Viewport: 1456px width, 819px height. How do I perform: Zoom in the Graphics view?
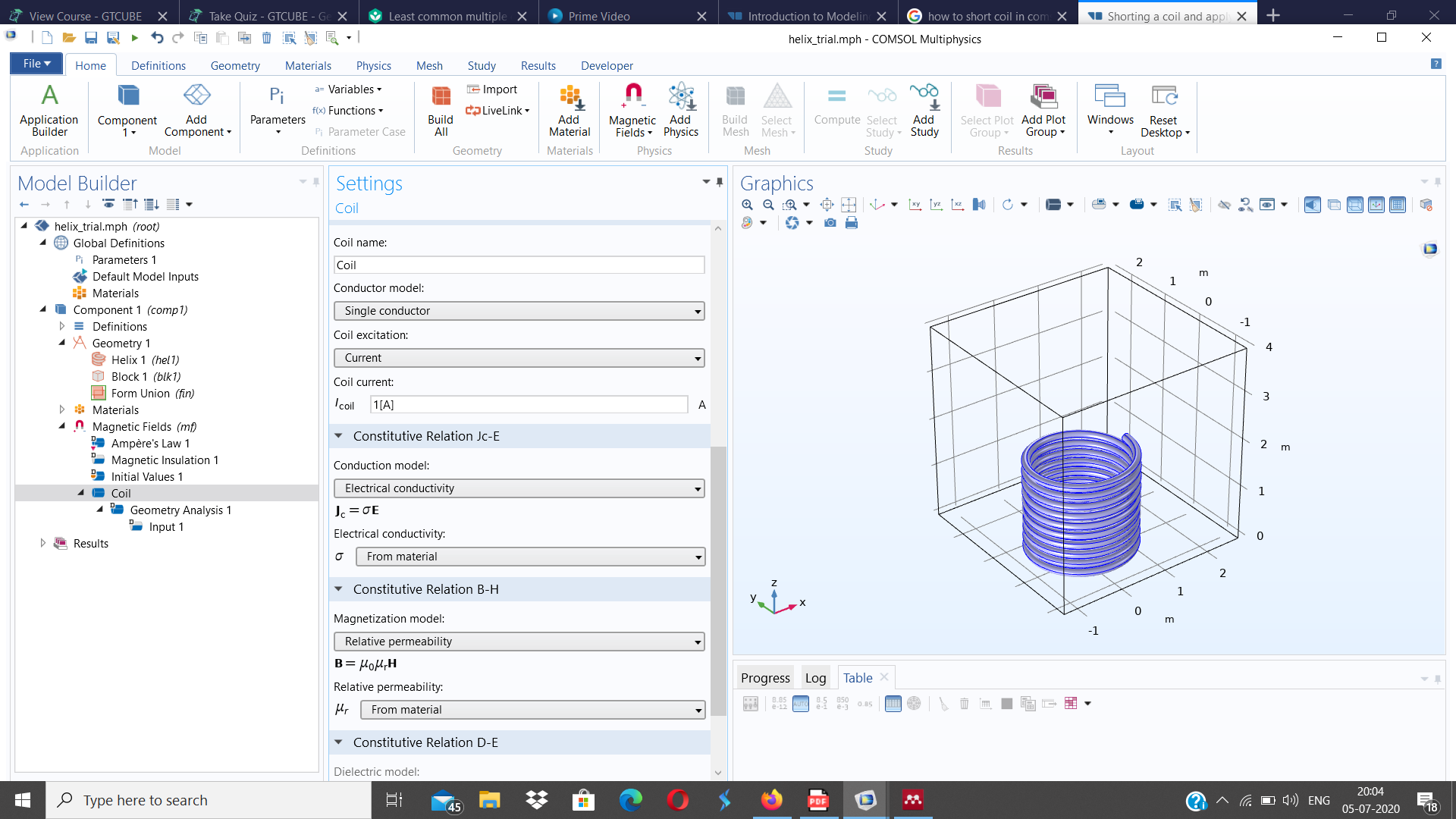click(747, 205)
